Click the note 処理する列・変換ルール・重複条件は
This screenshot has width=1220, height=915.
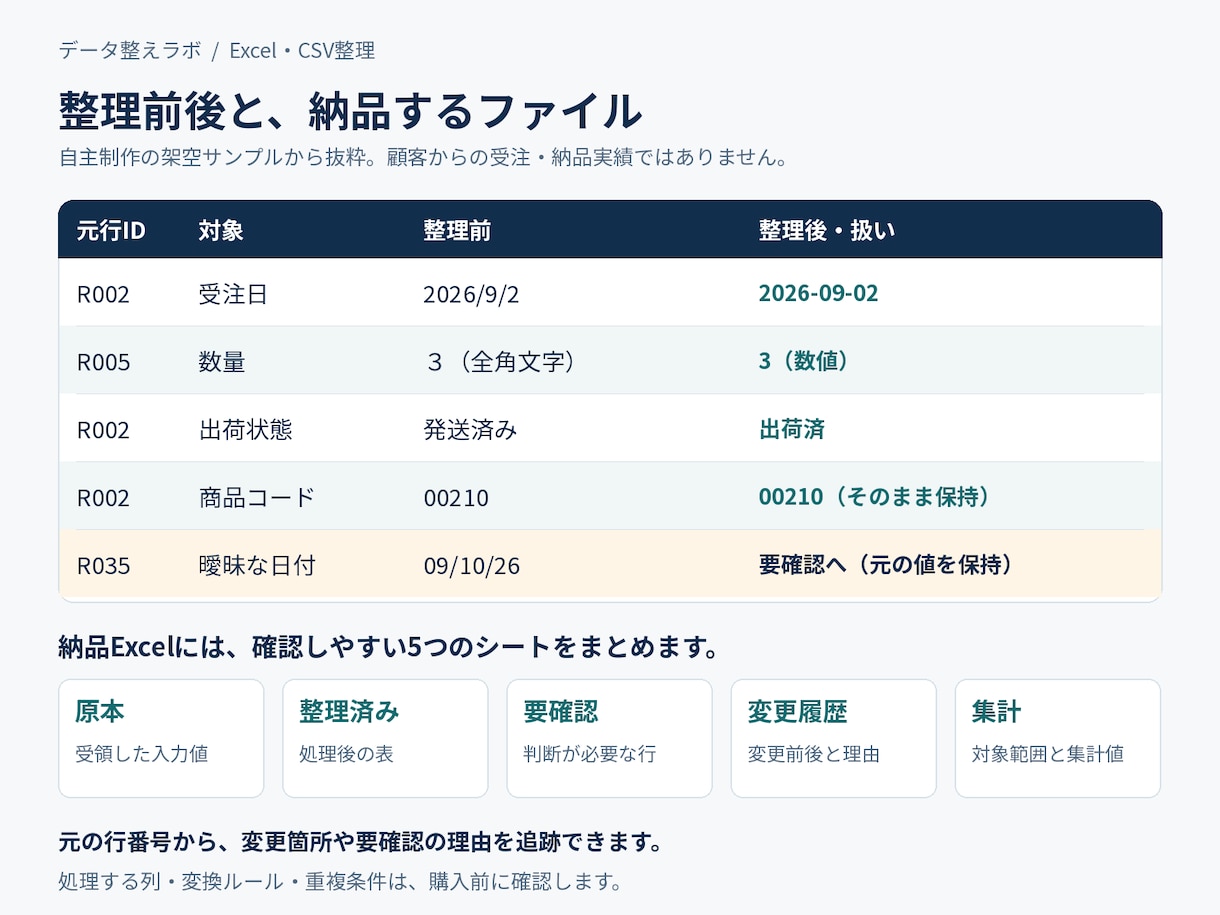341,882
